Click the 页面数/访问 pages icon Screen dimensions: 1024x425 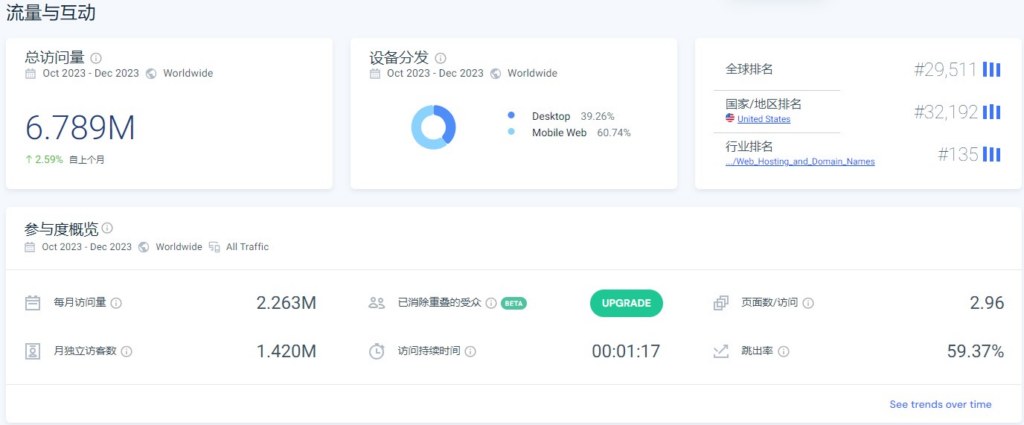(x=721, y=303)
